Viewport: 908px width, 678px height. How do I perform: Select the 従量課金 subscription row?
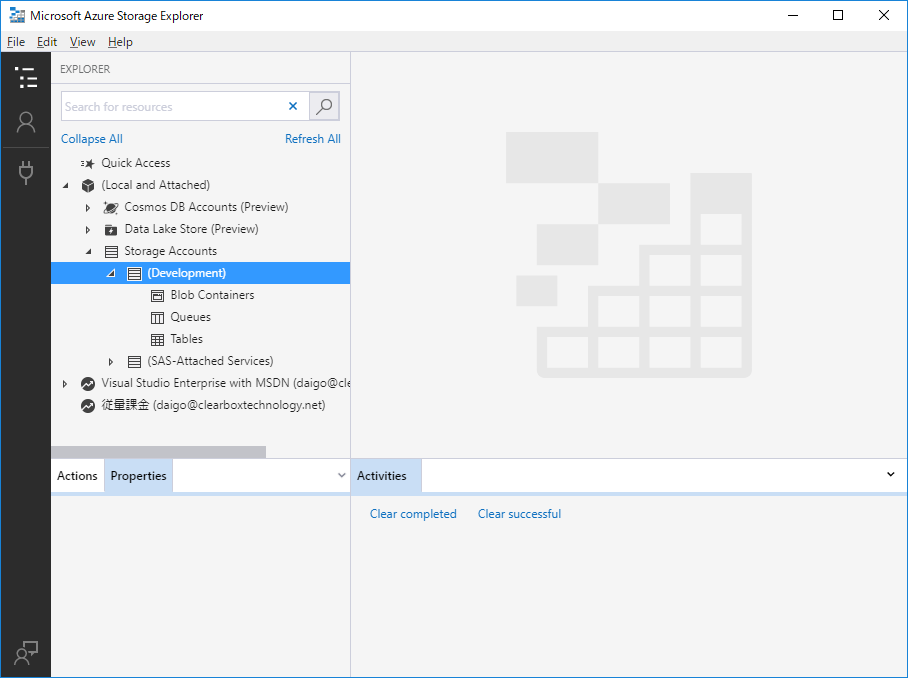click(x=200, y=405)
